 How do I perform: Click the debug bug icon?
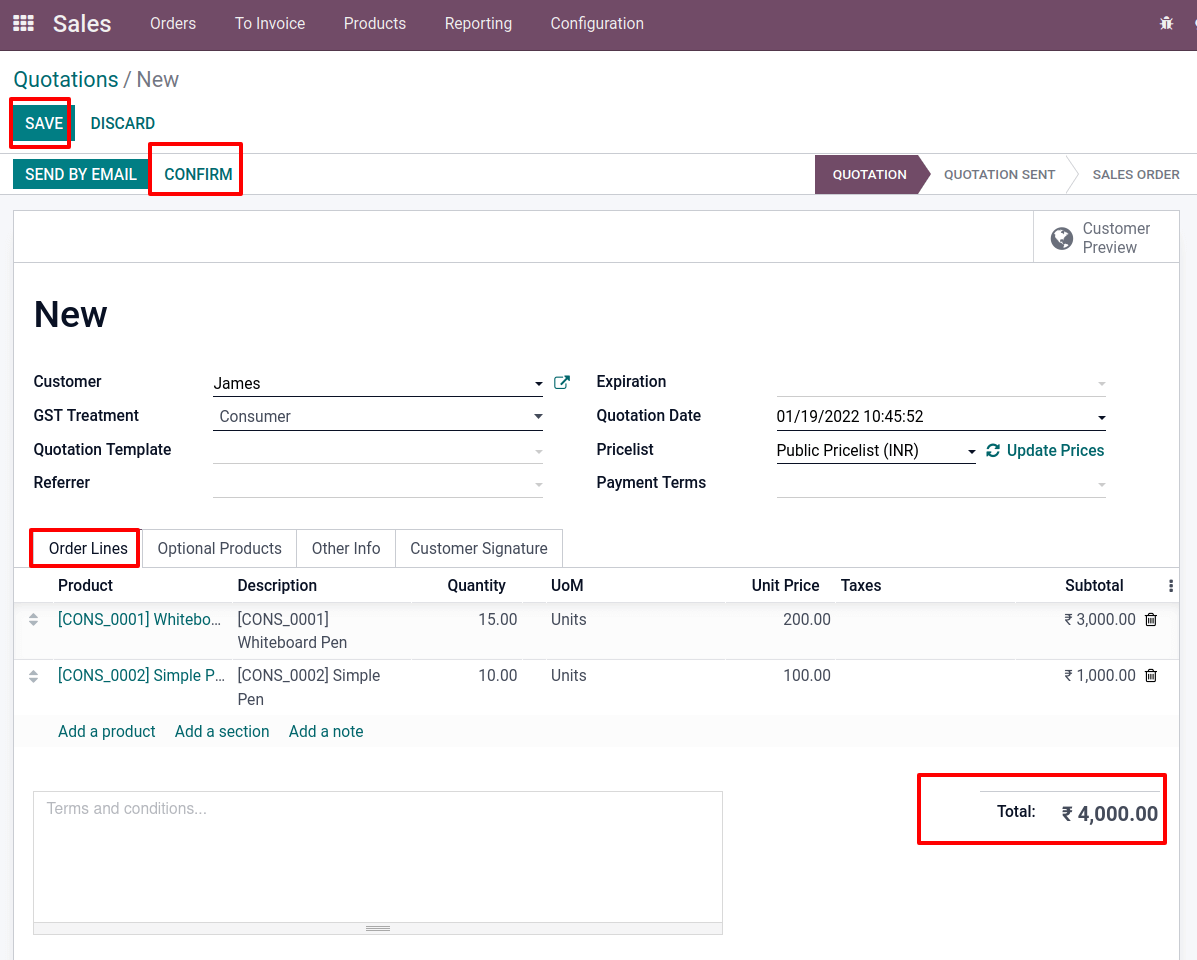1166,24
